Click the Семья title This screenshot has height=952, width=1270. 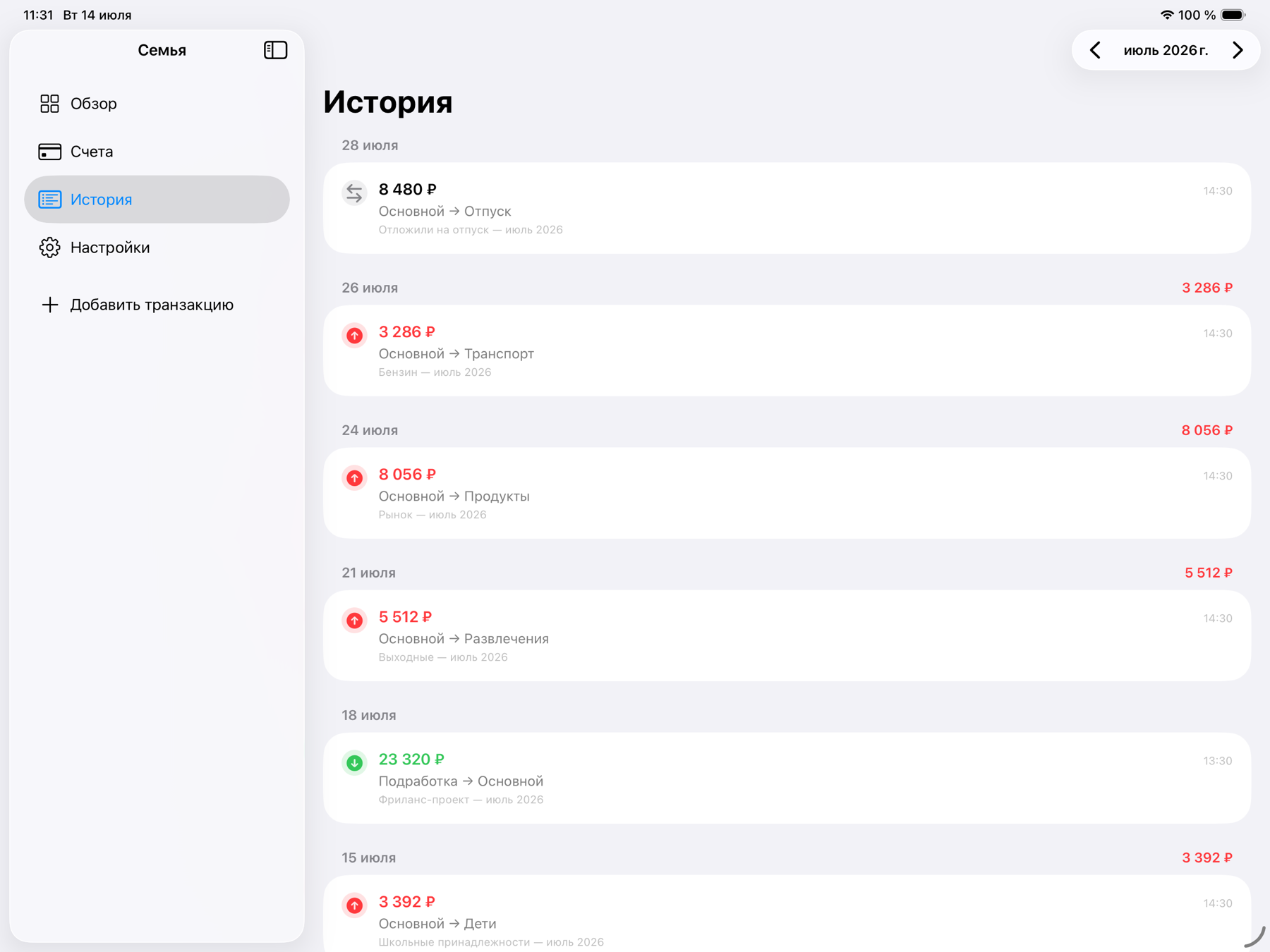(162, 50)
